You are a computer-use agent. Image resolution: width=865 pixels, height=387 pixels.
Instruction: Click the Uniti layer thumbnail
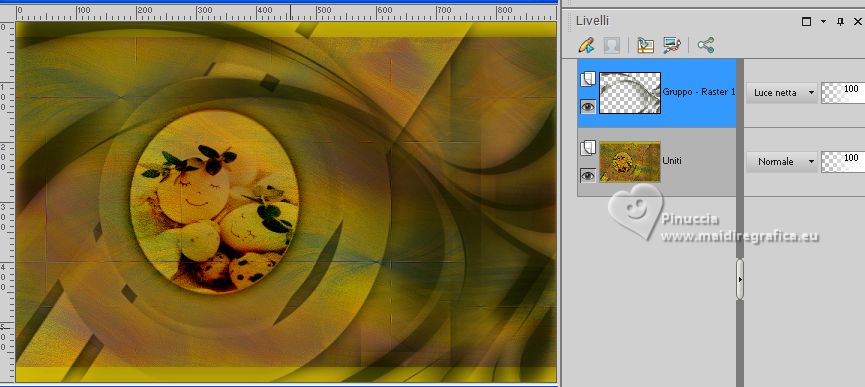(x=630, y=162)
